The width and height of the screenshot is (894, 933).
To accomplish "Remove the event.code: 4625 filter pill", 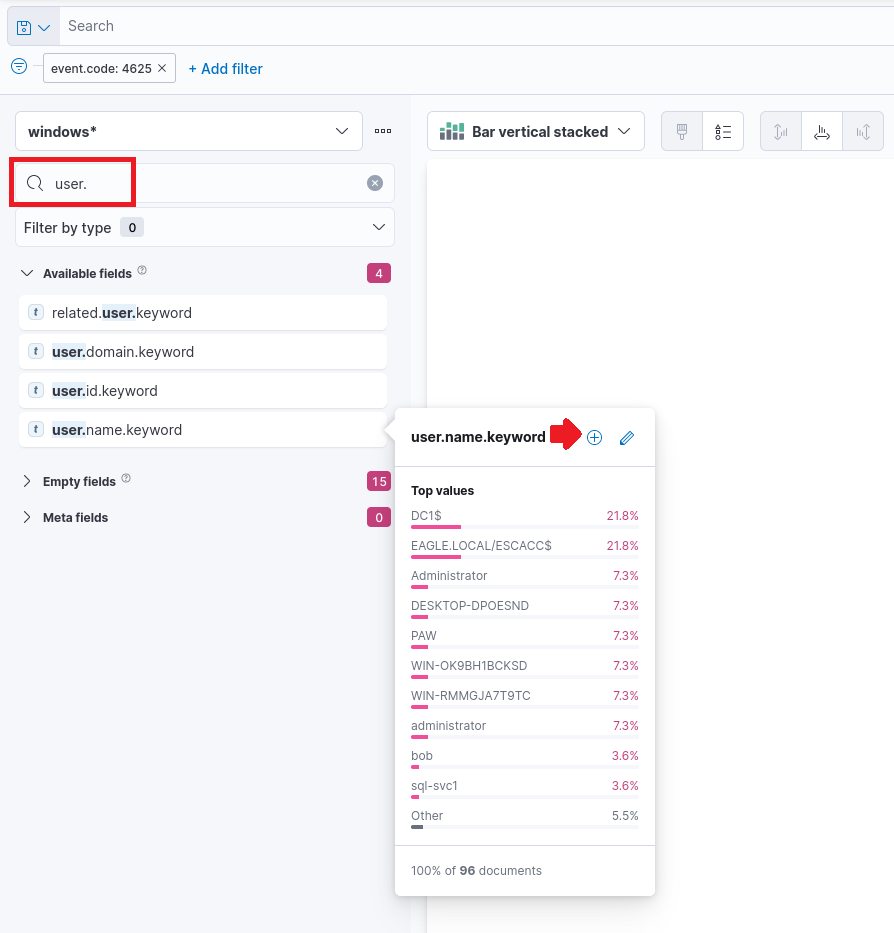I will click(x=162, y=68).
